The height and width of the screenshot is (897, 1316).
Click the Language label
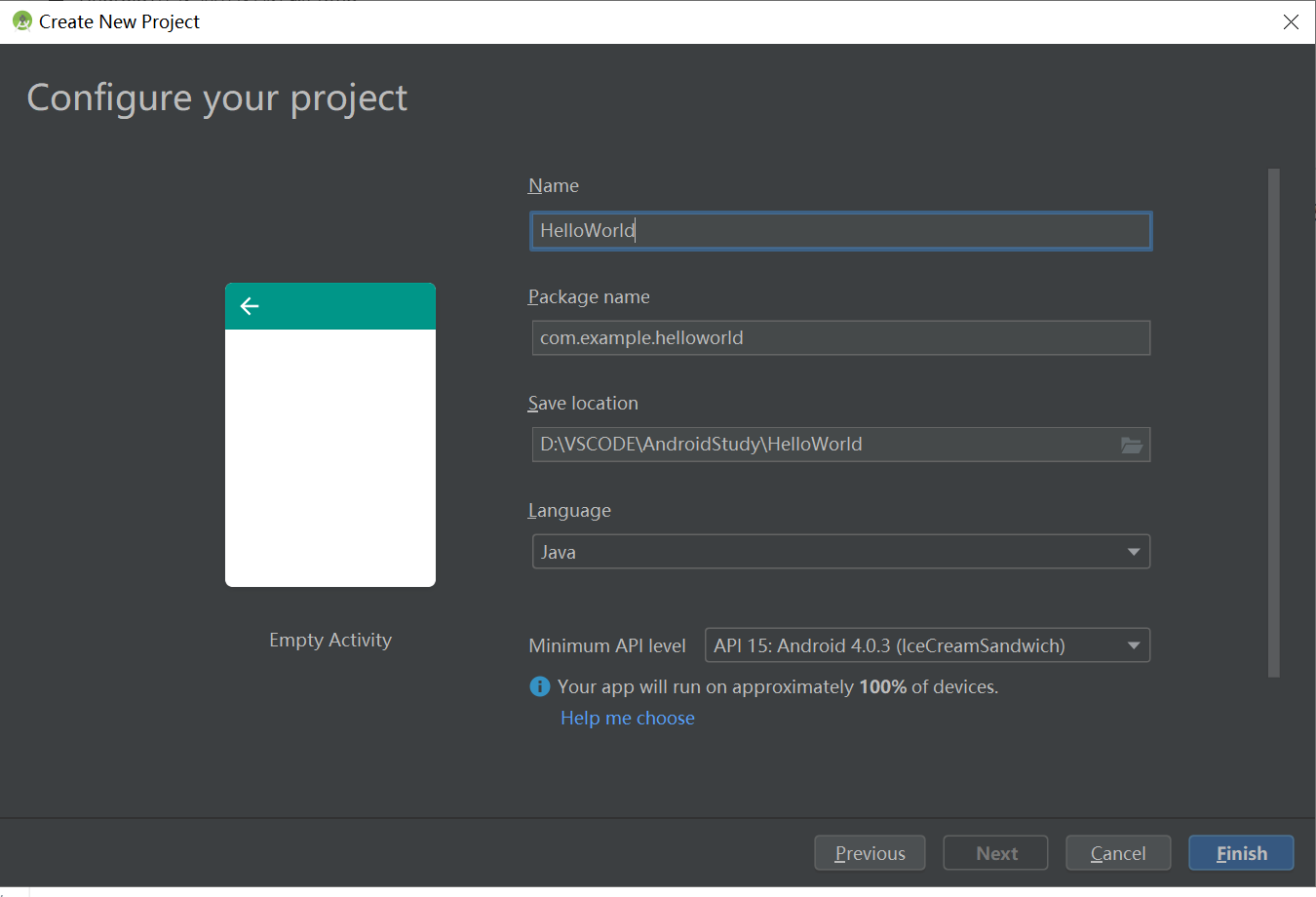pos(569,511)
